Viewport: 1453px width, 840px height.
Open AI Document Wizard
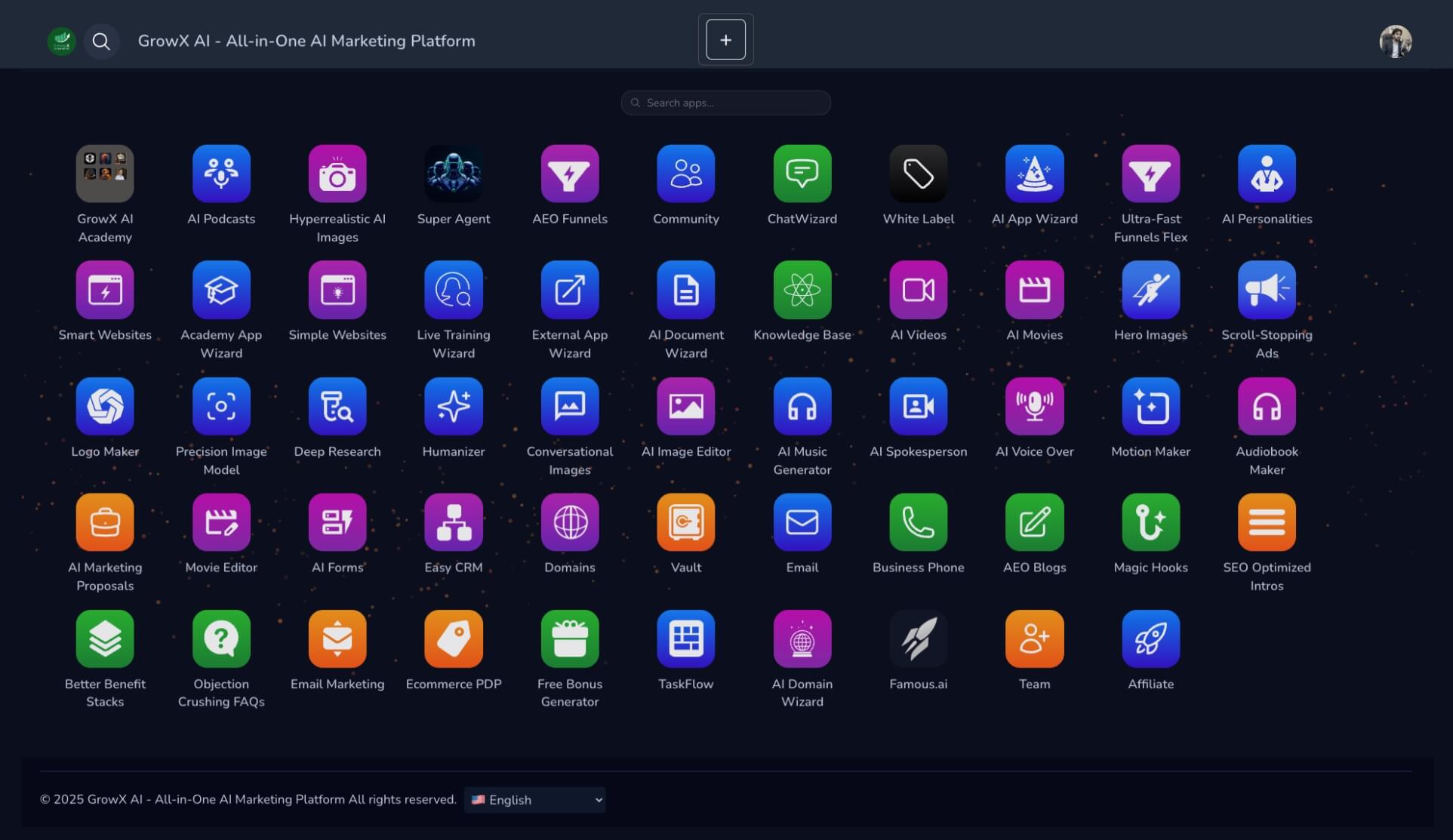coord(686,290)
